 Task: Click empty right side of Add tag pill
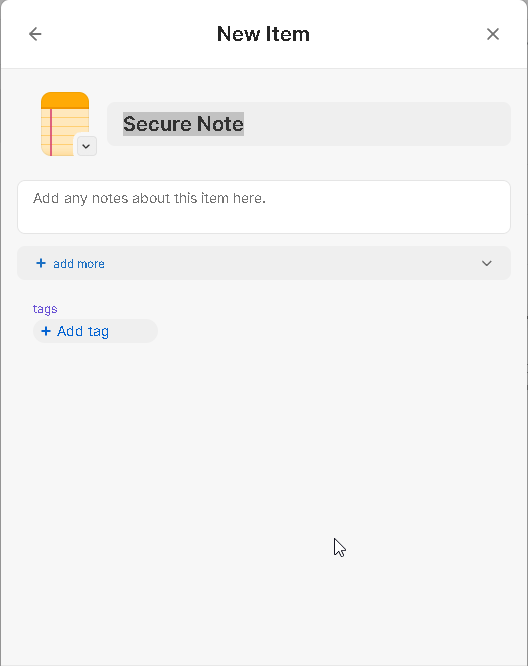[x=134, y=331]
